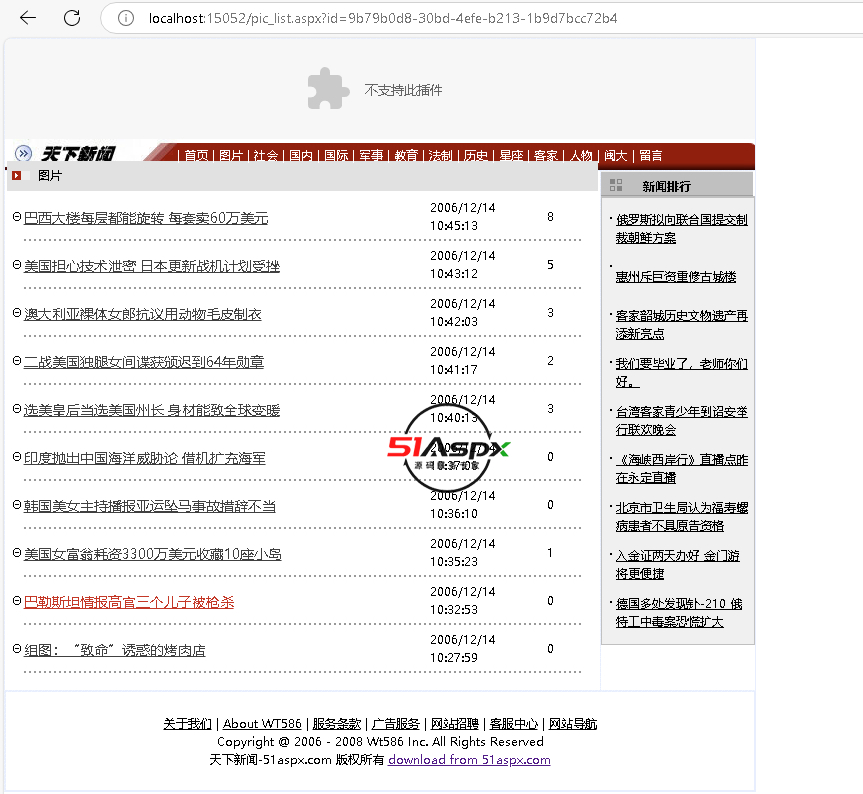863x794 pixels.
Task: Click bullet icon before 澳大利亚裸体女郎 article
Action: 17,313
